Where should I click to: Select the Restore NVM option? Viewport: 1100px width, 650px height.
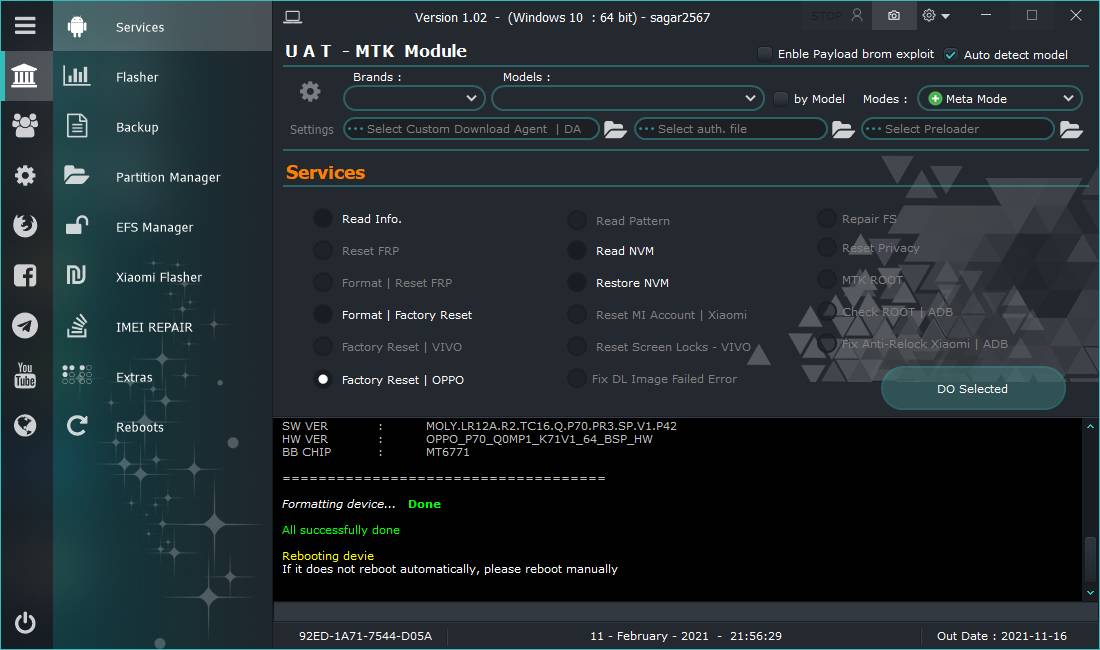577,283
